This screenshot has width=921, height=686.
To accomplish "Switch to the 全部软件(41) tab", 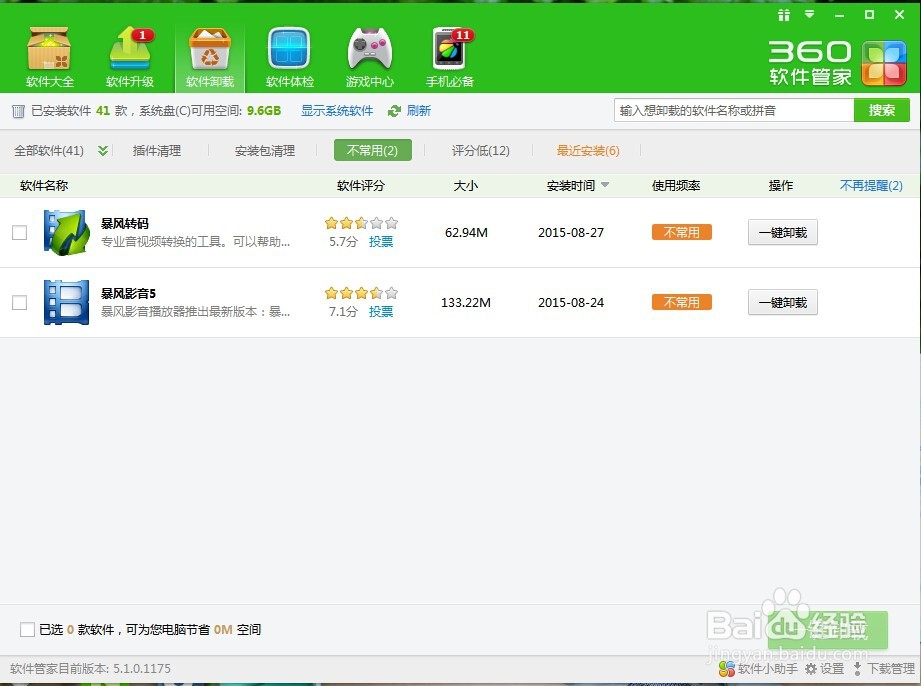I will click(49, 151).
